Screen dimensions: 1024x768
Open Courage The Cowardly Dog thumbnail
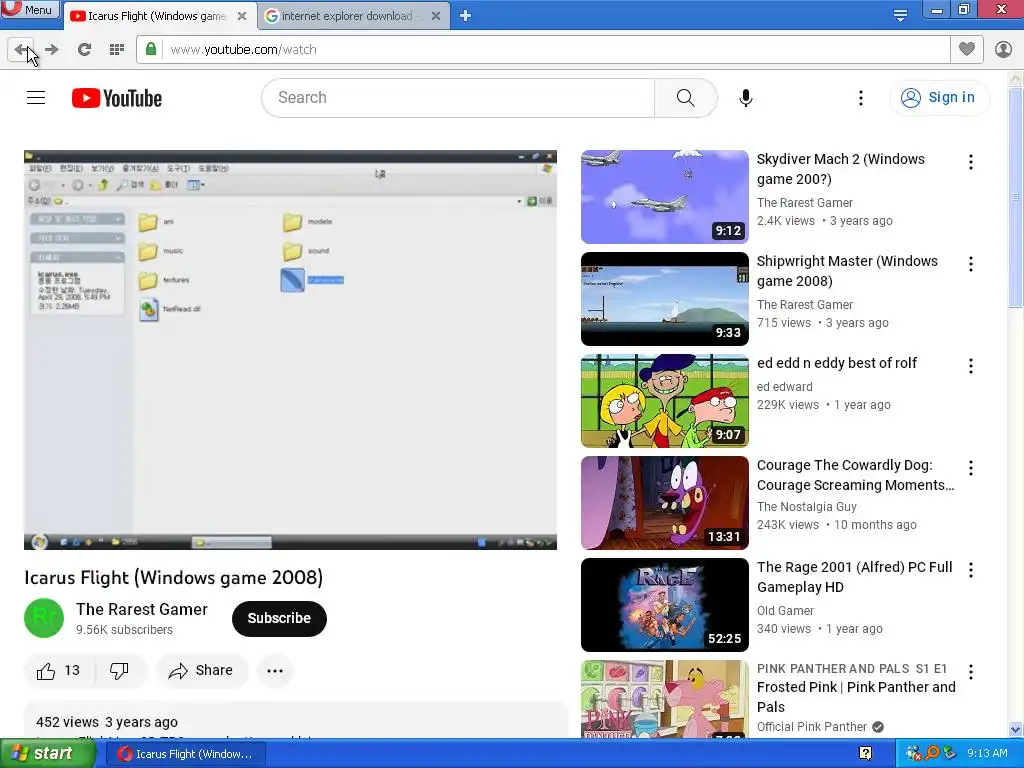click(665, 503)
